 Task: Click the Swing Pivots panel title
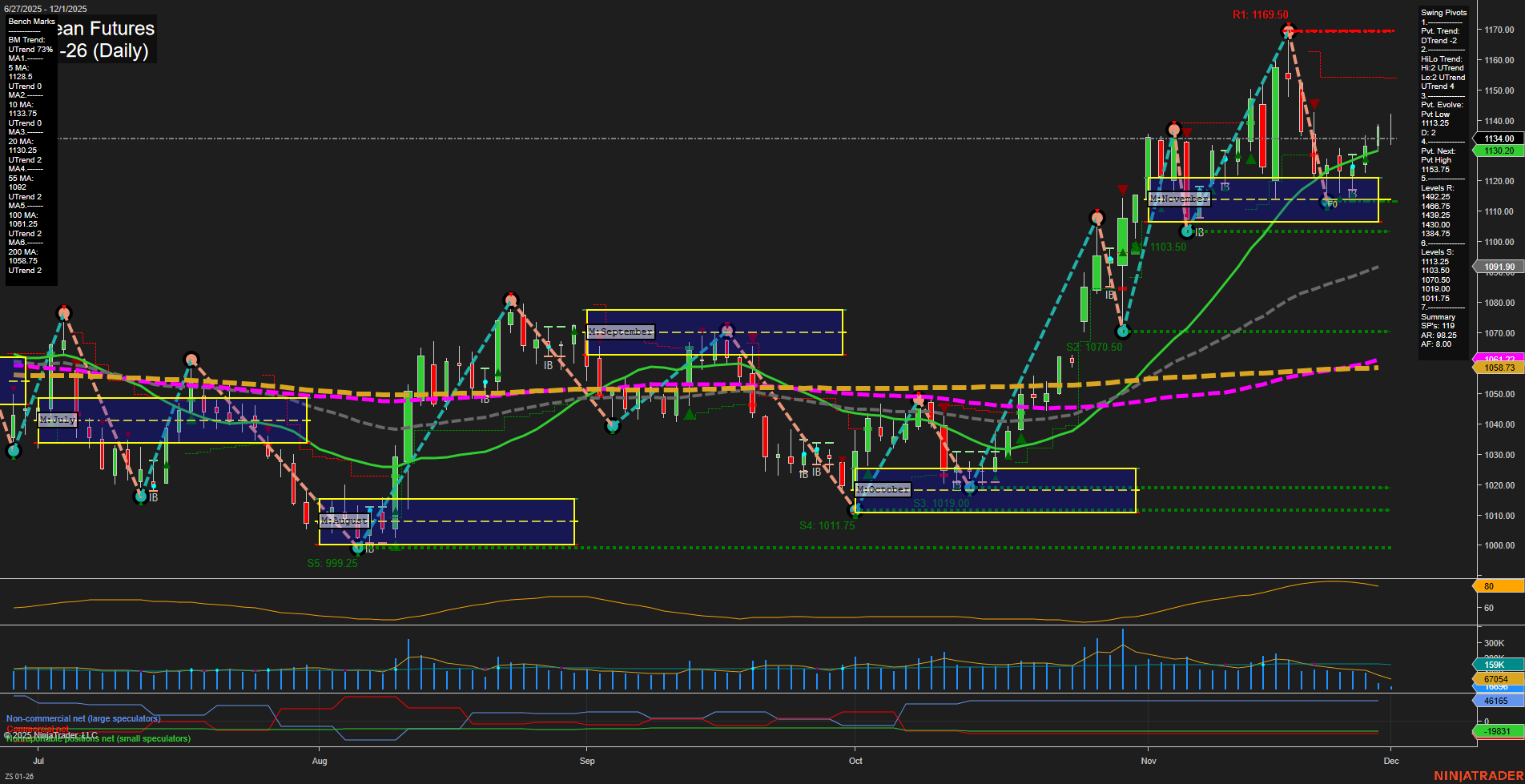(1443, 12)
